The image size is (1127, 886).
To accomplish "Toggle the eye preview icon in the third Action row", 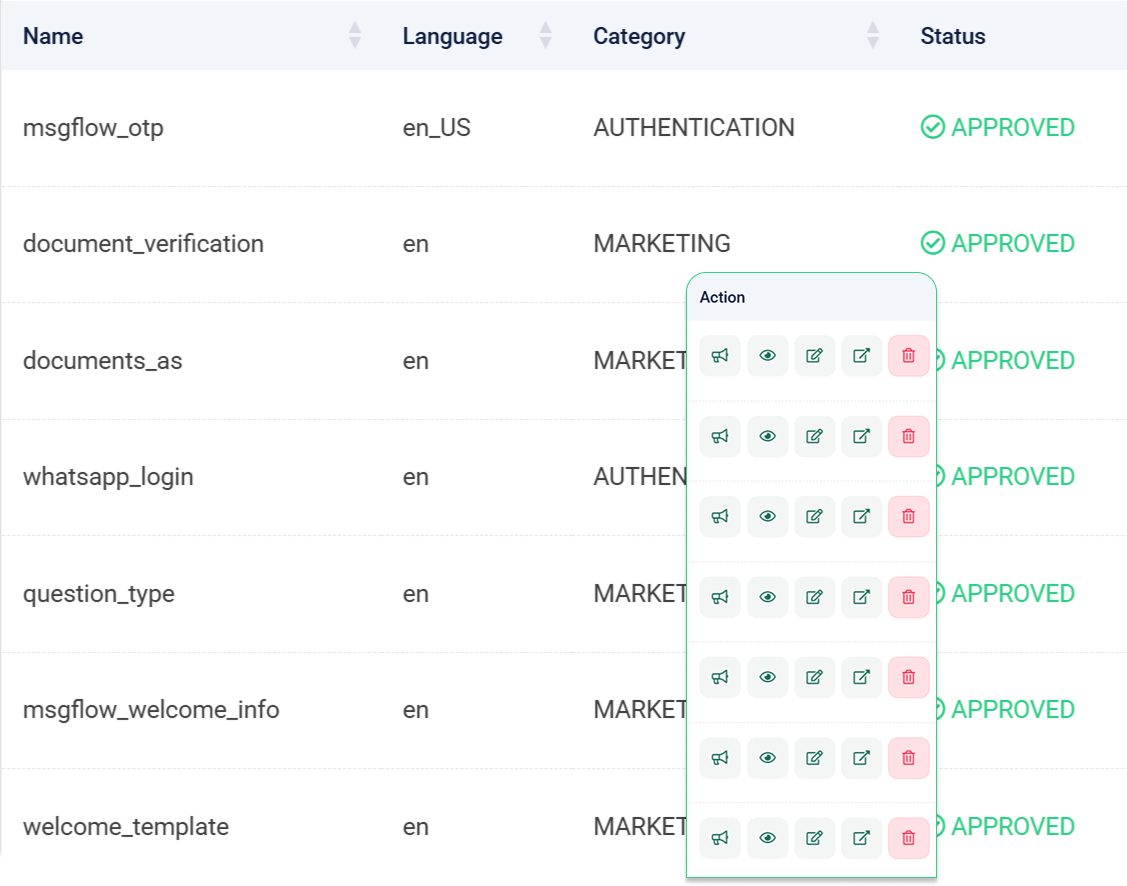I will point(767,516).
